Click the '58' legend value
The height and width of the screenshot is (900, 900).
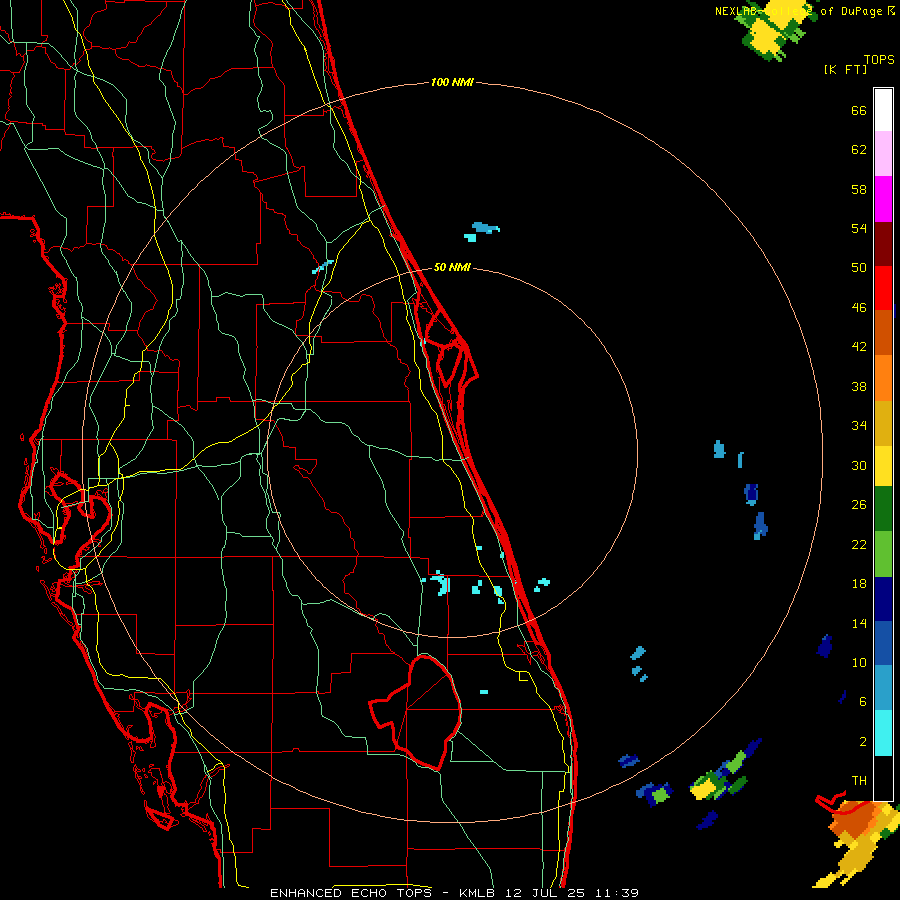click(859, 189)
